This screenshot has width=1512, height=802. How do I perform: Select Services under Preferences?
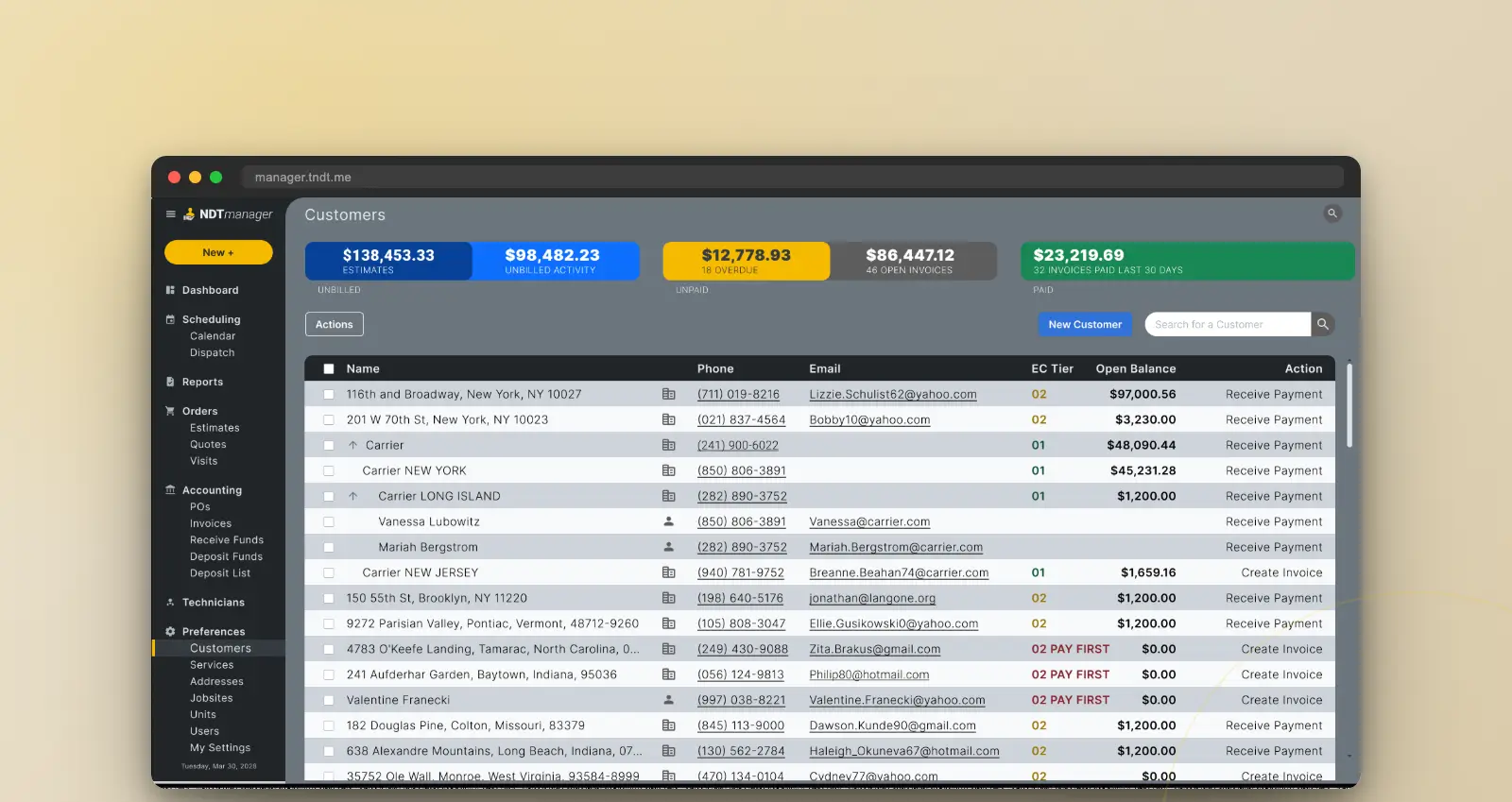(212, 665)
